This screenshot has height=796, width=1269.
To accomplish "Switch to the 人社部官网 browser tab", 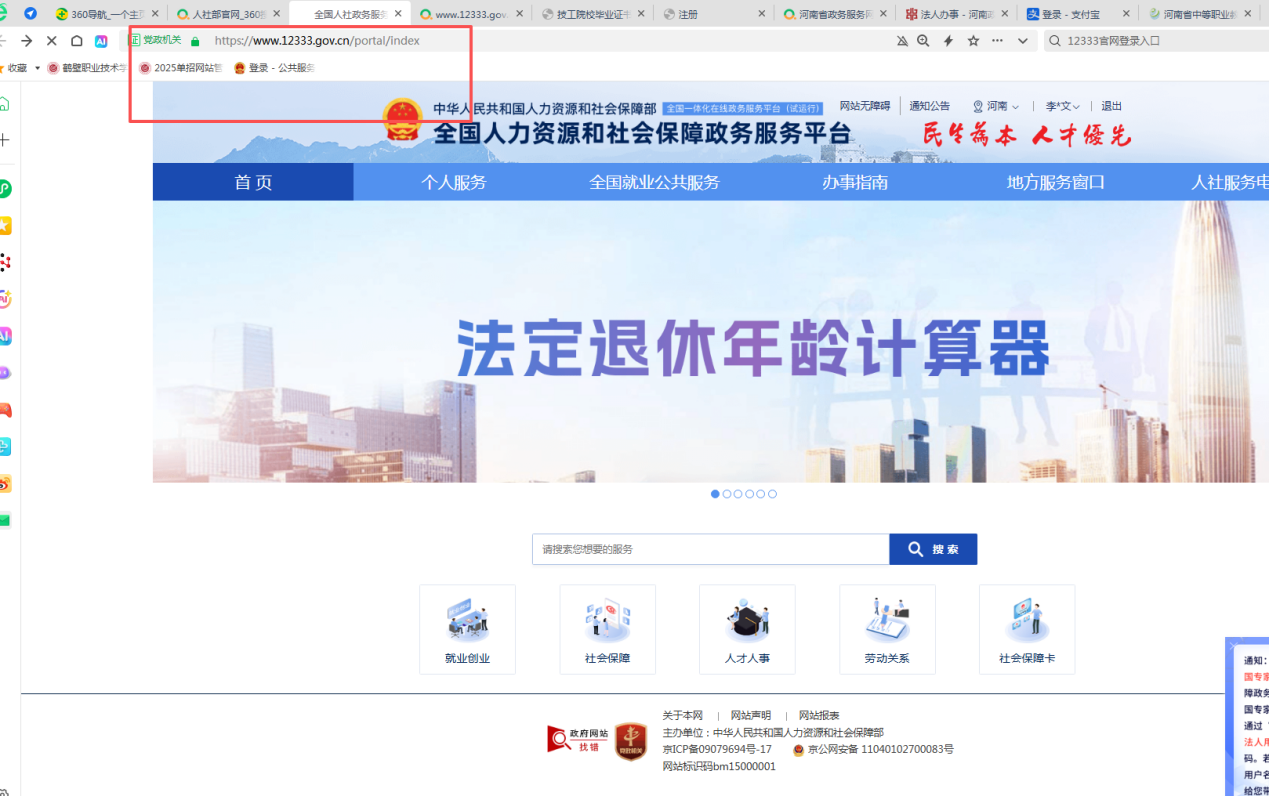I will click(228, 14).
